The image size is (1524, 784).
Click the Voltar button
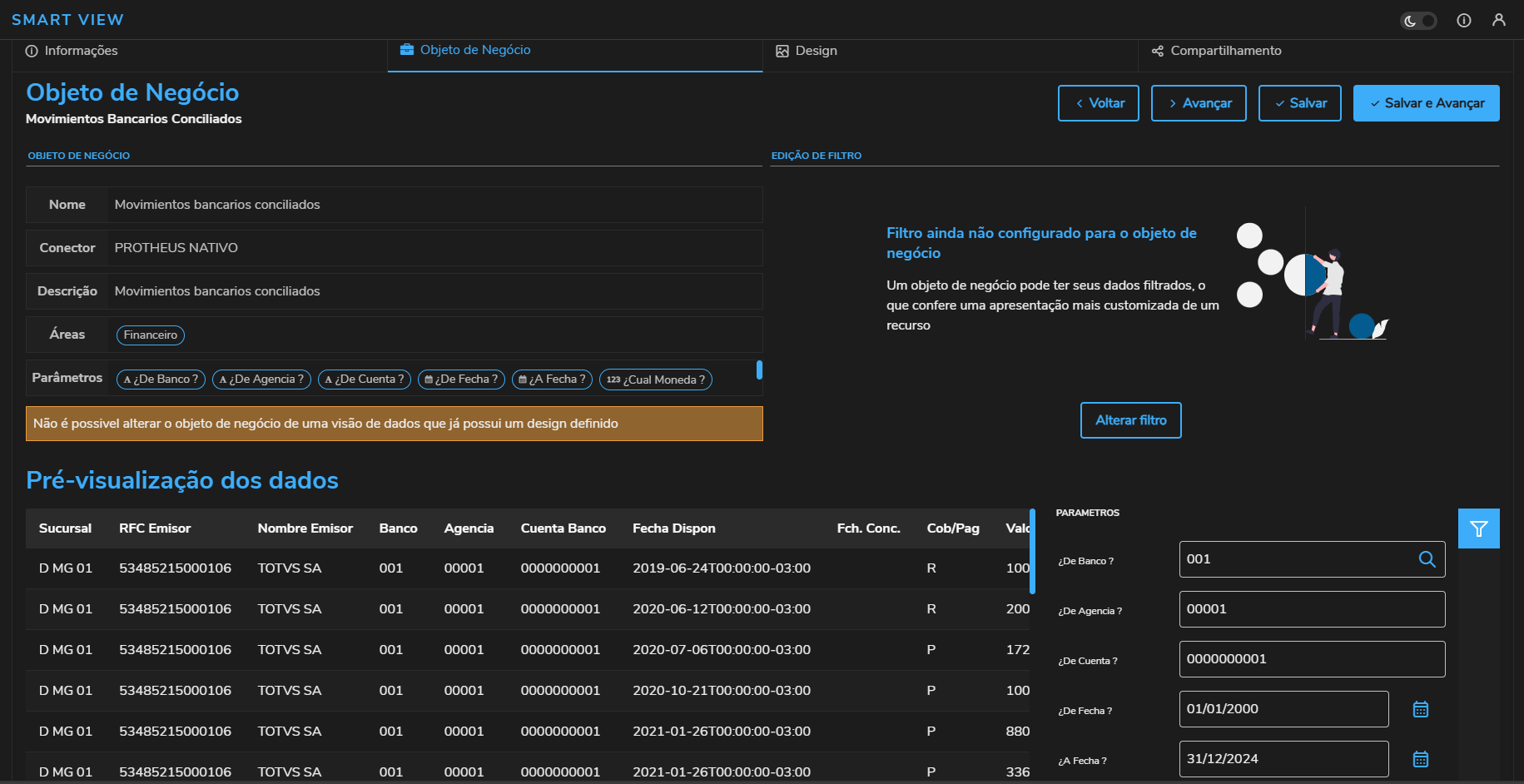[1098, 103]
